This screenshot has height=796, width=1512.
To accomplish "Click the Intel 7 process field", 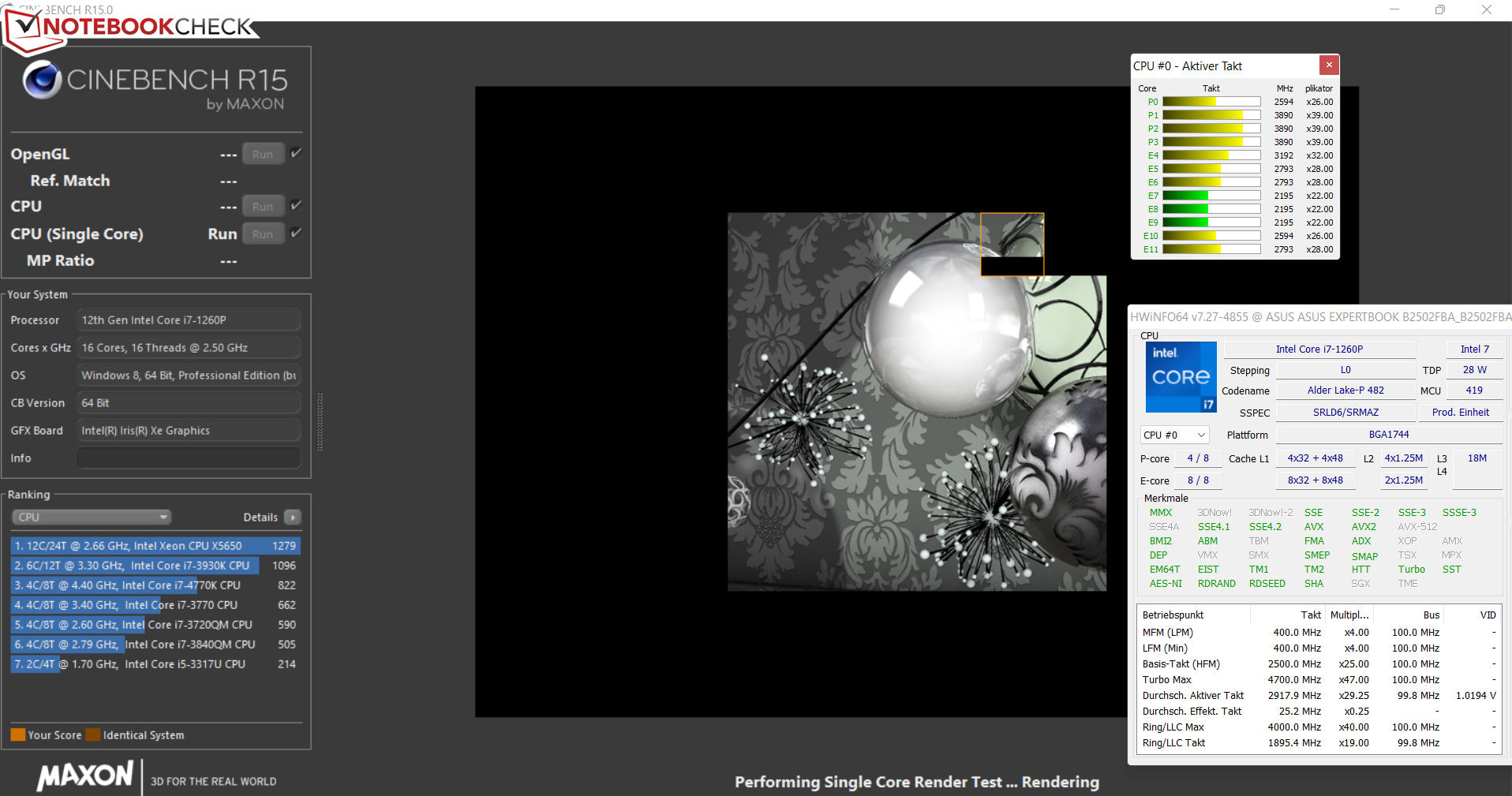I will 1474,349.
